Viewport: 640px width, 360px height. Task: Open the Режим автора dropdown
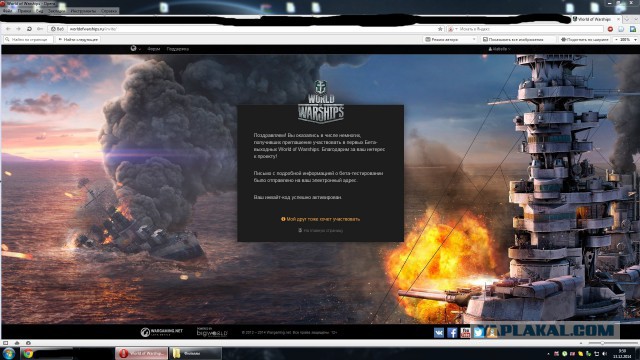point(450,40)
